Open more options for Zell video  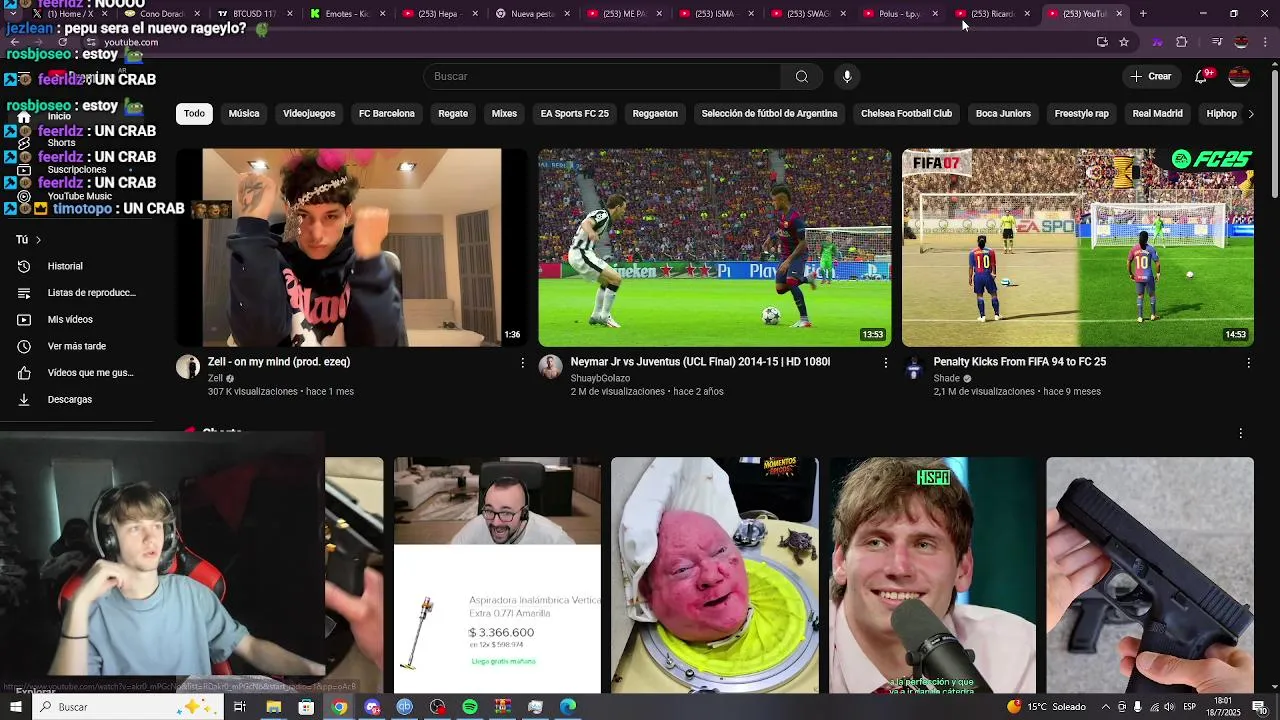point(522,363)
